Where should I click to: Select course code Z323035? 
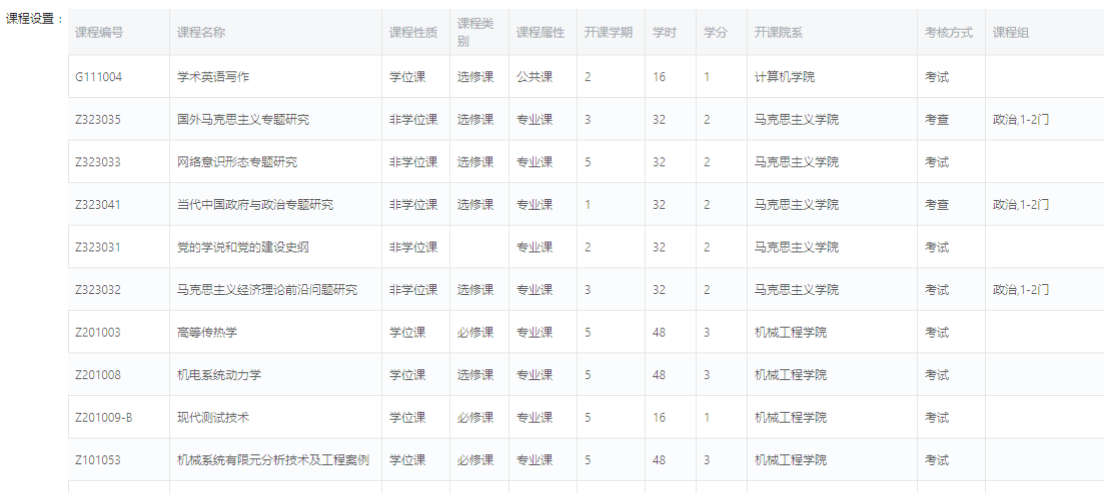[x=98, y=119]
